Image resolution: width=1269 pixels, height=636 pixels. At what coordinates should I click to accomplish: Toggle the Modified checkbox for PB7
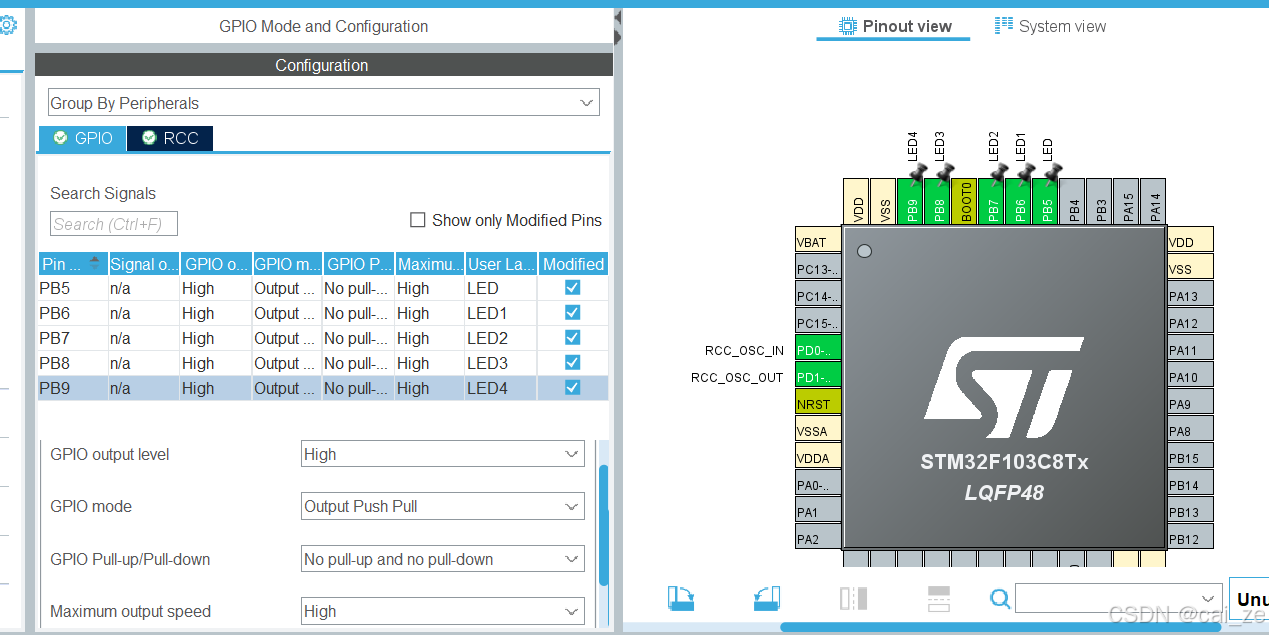coord(572,337)
